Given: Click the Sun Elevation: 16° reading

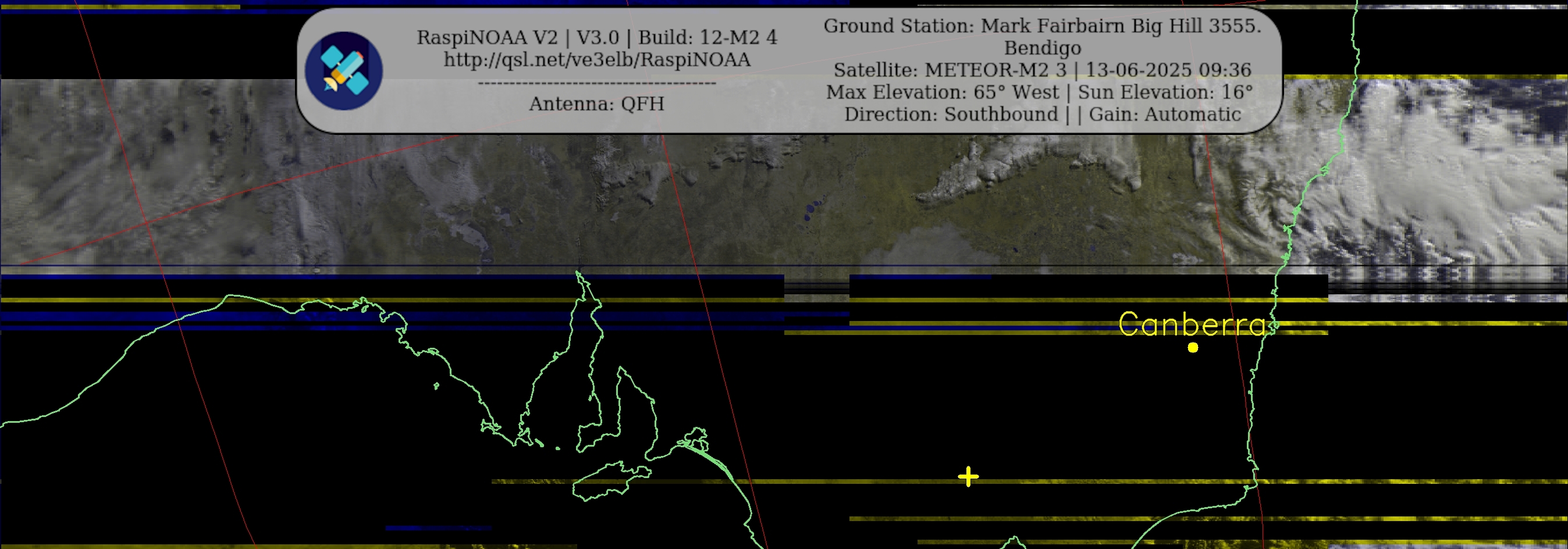Looking at the screenshot, I should tap(1165, 92).
